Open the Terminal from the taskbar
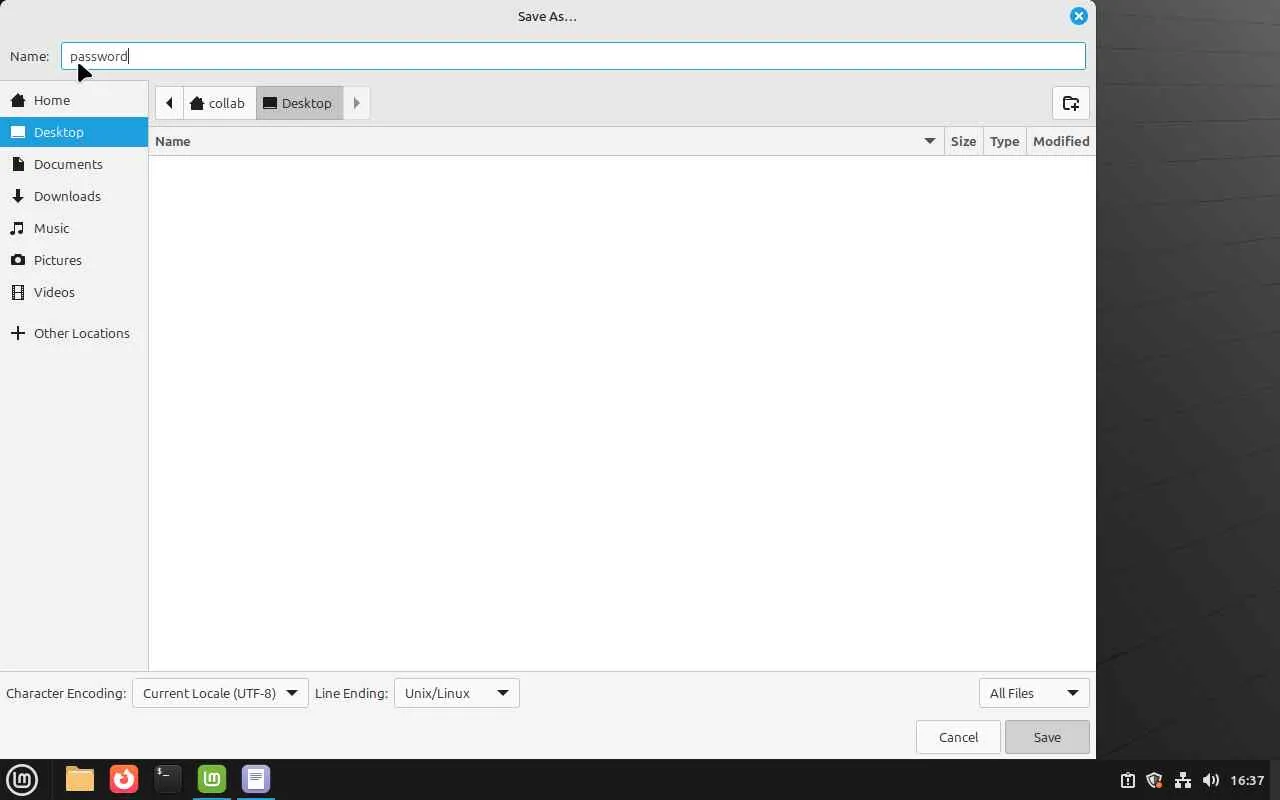 click(x=168, y=778)
